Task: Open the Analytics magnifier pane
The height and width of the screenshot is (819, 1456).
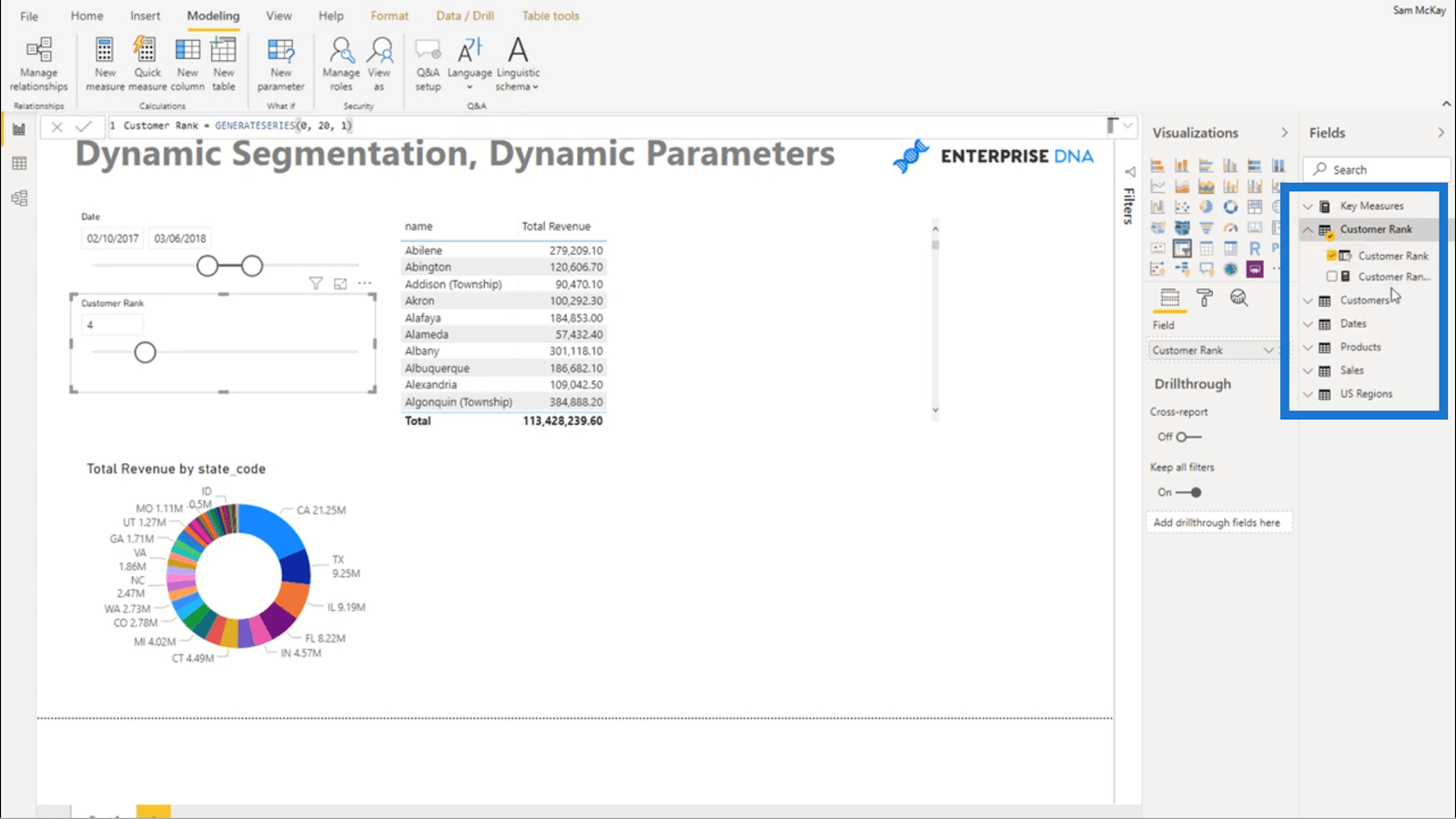Action: pos(1239,298)
